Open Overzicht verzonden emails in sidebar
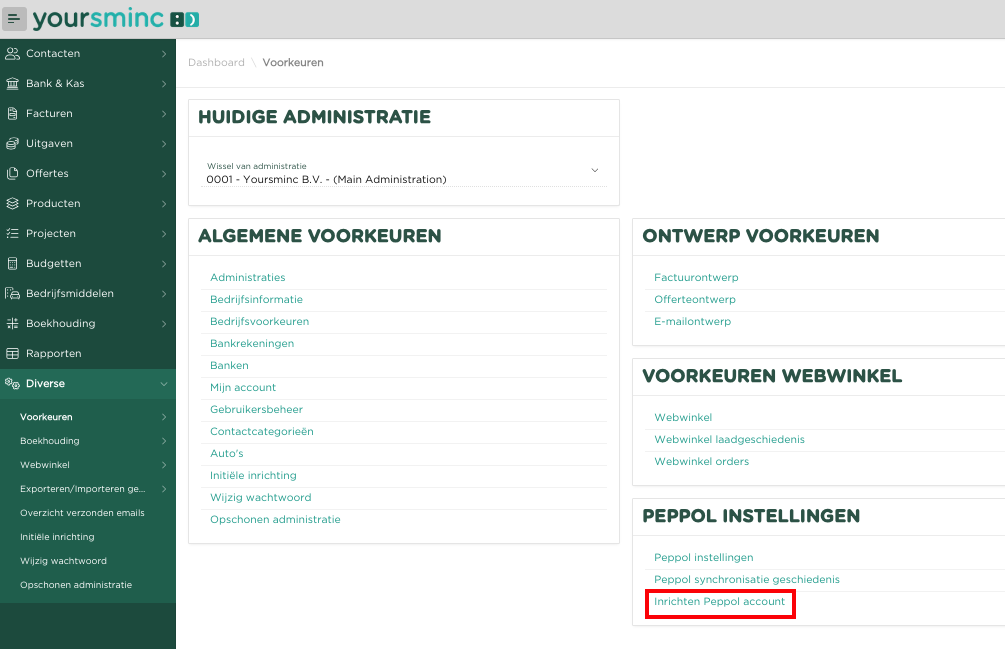Image resolution: width=1005 pixels, height=649 pixels. [82, 513]
